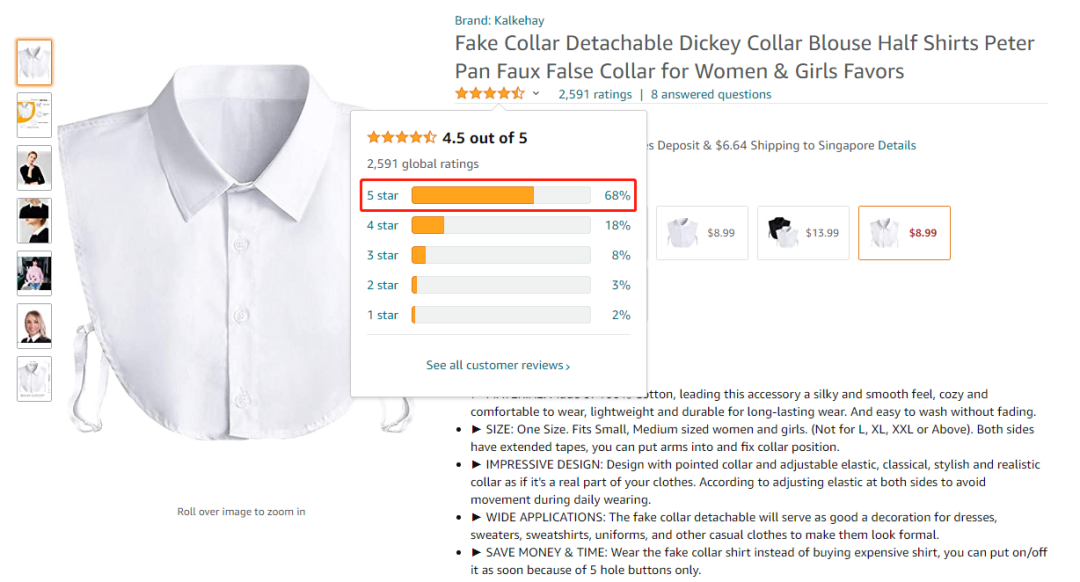The height and width of the screenshot is (582, 1080).
Task: Open the 8 answered questions link
Action: [711, 94]
